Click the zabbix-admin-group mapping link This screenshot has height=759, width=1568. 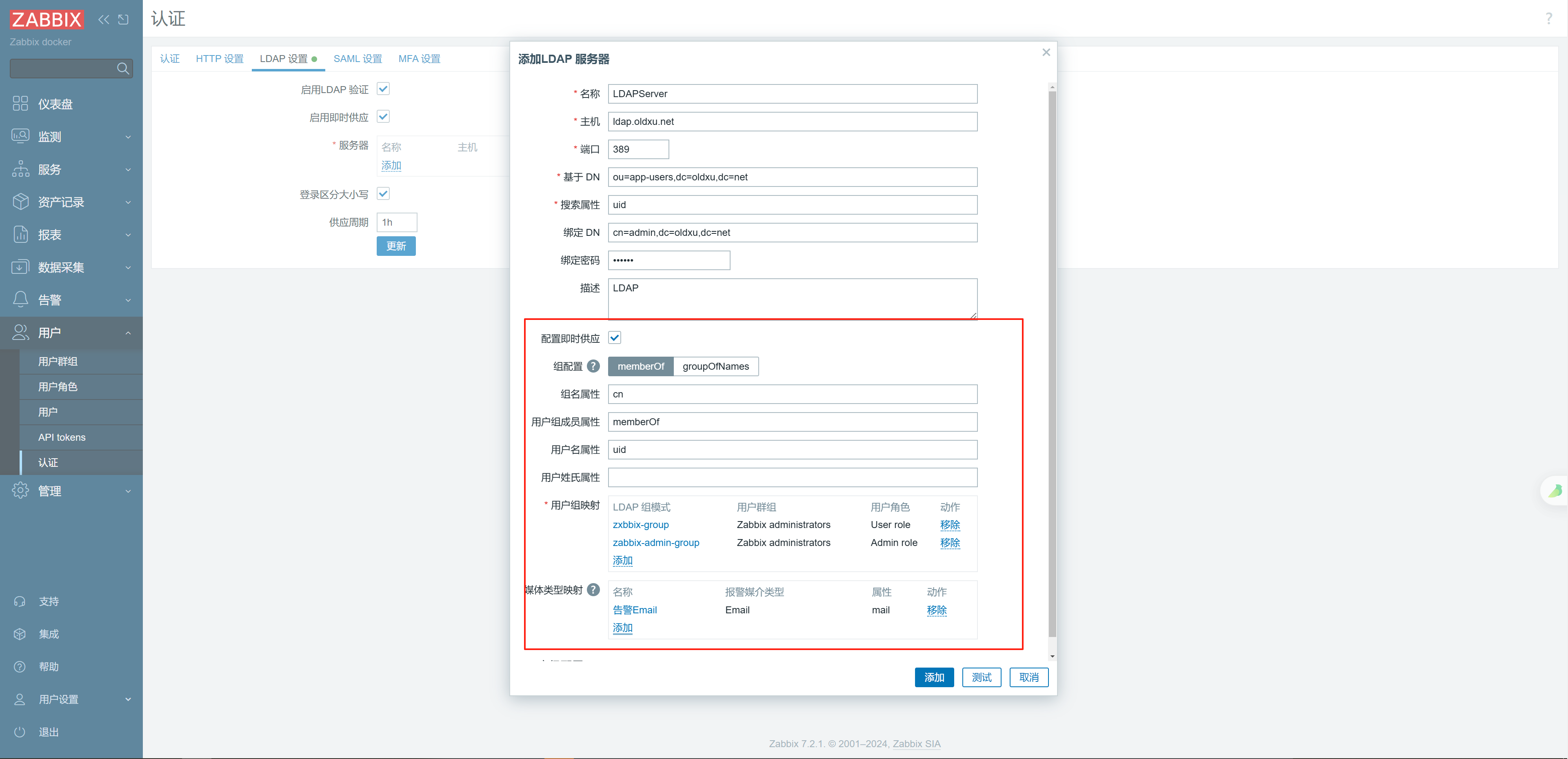[655, 542]
